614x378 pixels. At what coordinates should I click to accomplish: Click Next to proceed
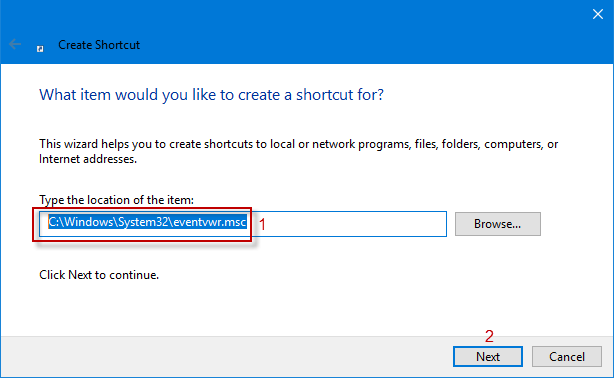(x=488, y=356)
